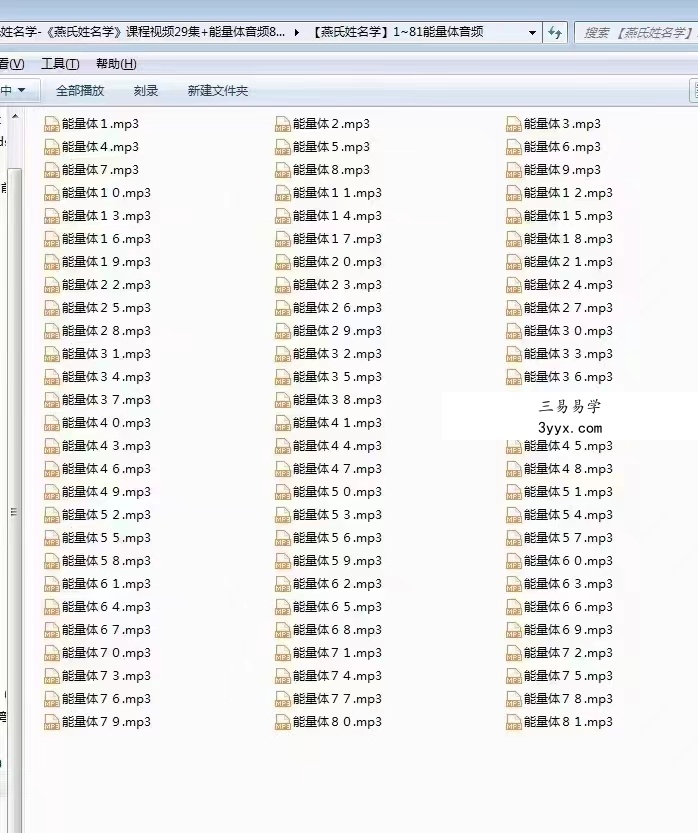
Task: Select the MP3 icon of 能量体18.mp3
Action: pyautogui.click(x=514, y=240)
